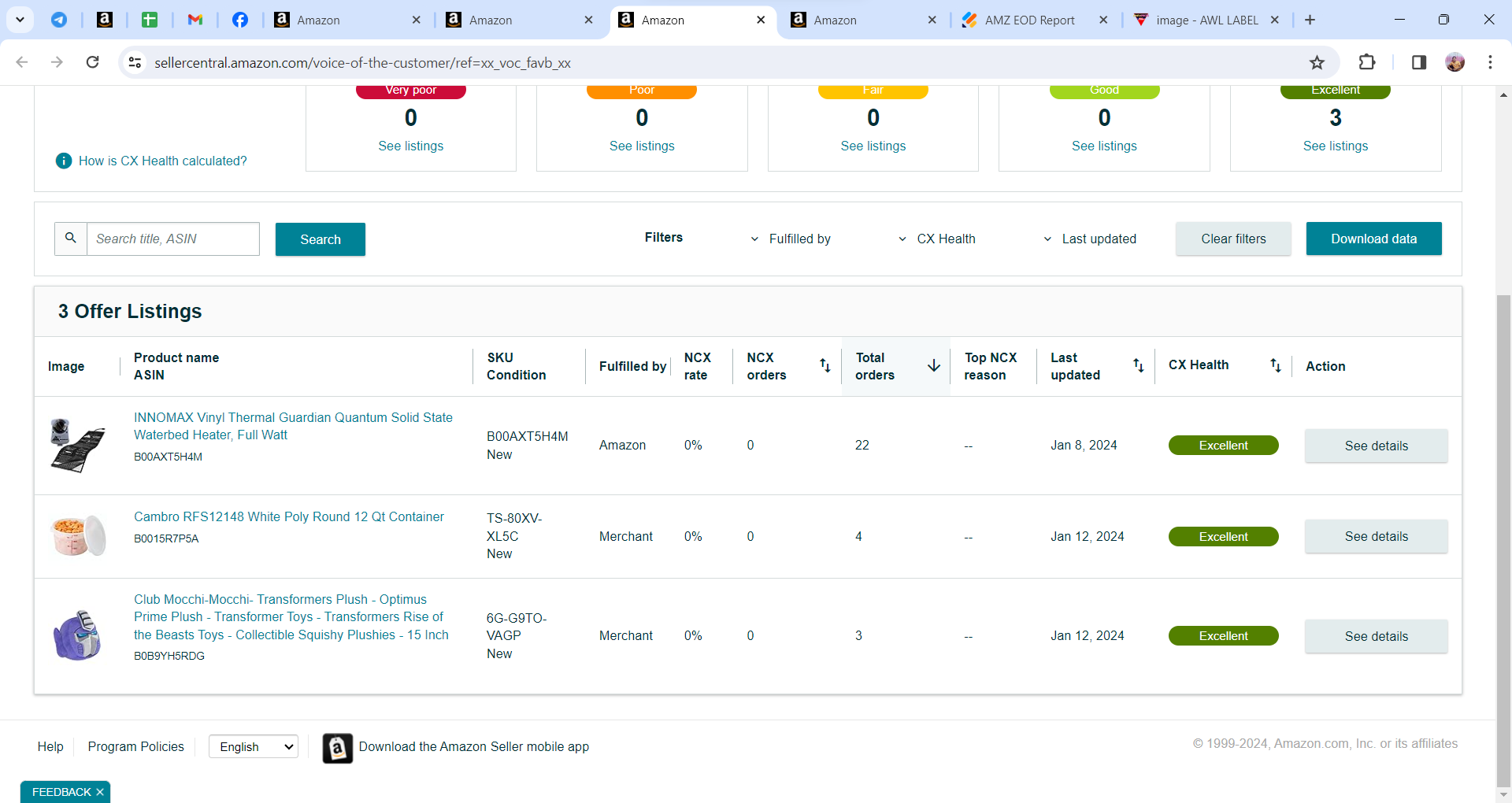Open the Chrome profile avatar
The width and height of the screenshot is (1512, 803).
click(x=1455, y=62)
